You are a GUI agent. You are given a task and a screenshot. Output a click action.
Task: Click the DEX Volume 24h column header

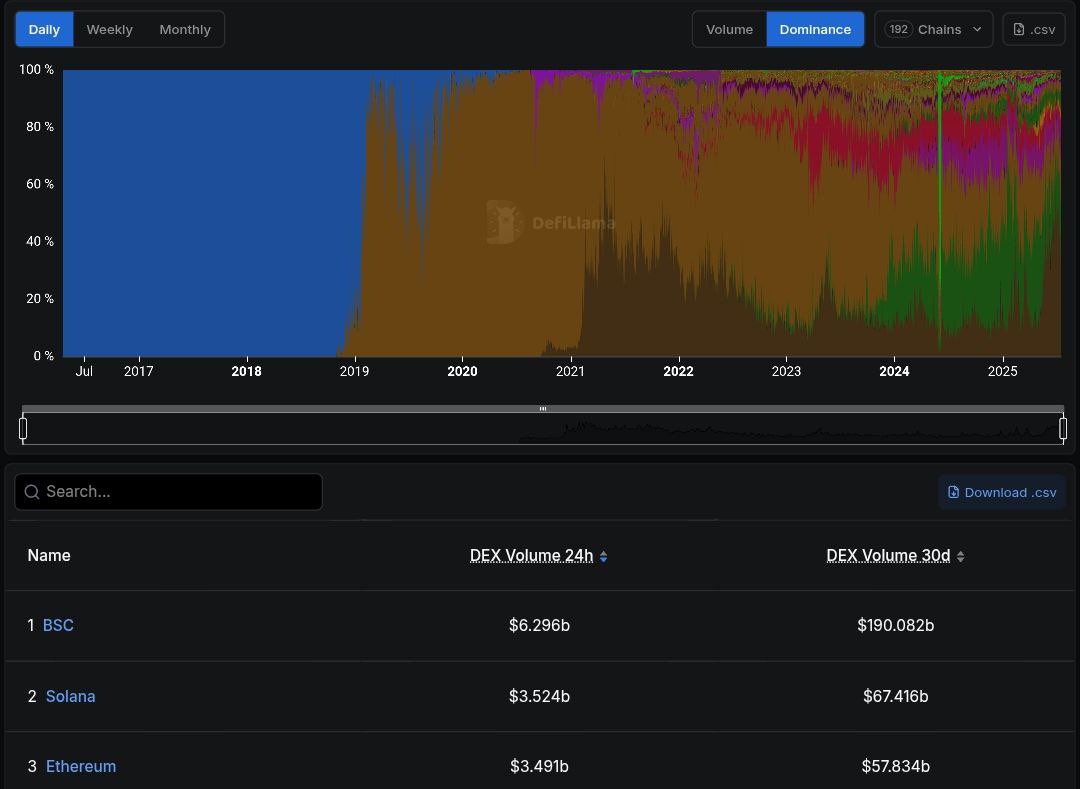pos(531,556)
